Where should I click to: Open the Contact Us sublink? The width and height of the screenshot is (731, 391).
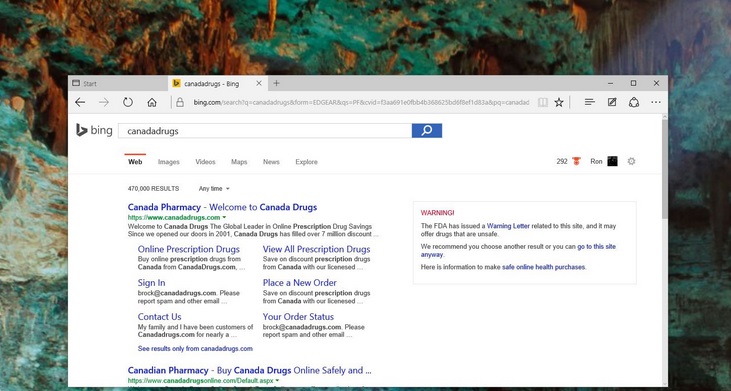click(x=159, y=317)
